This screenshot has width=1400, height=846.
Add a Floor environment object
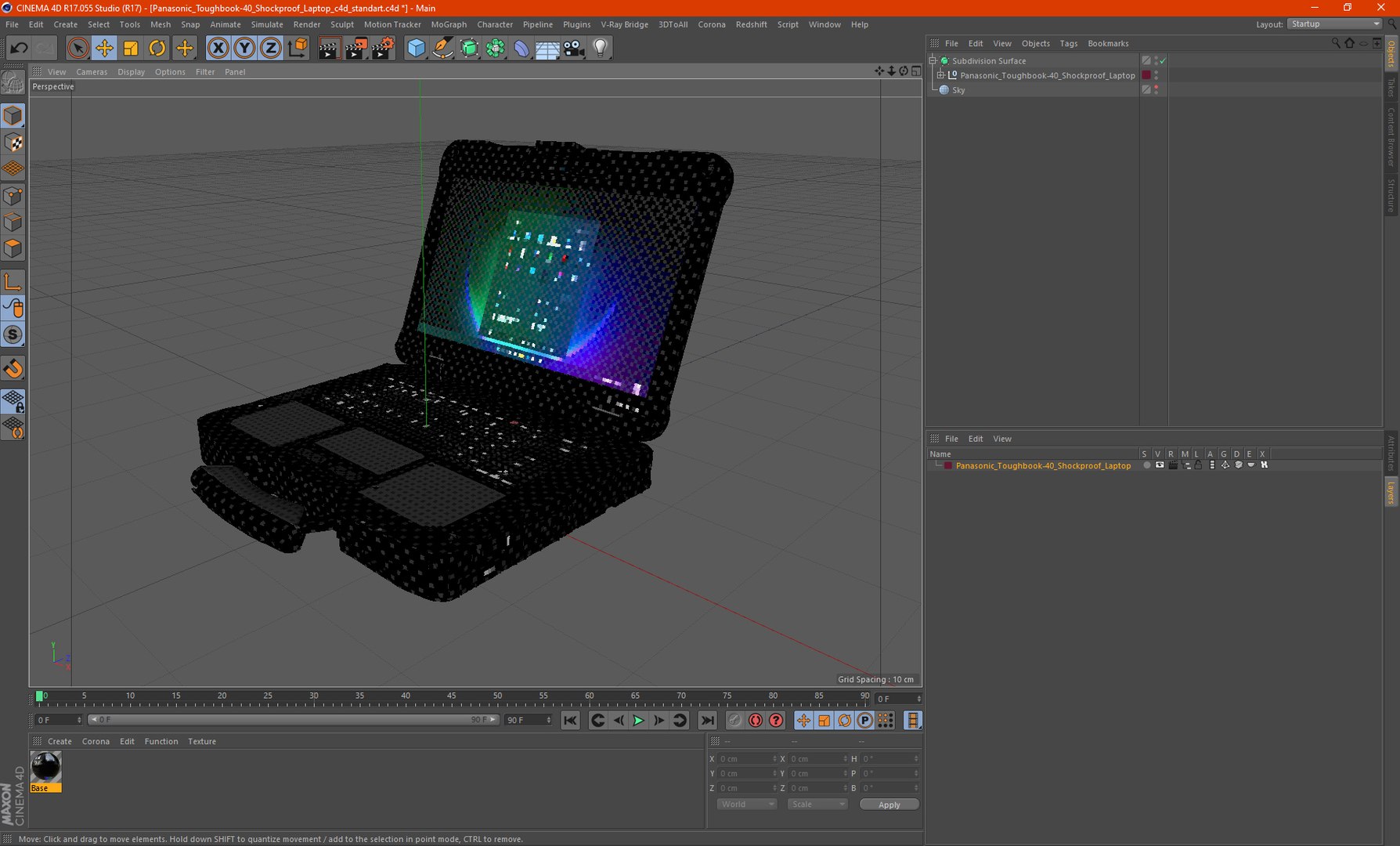[547, 49]
